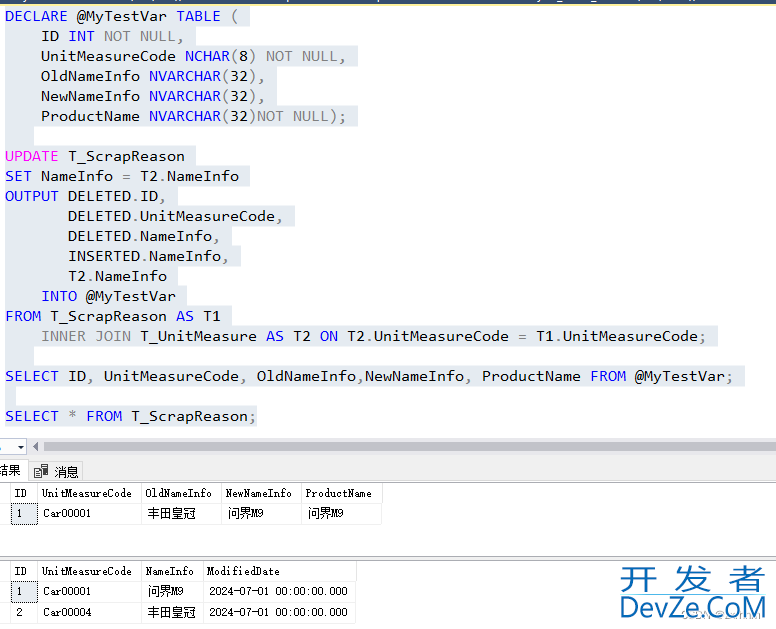Select UnitMeasureCode header in second result grid
Image resolution: width=776 pixels, height=629 pixels.
tap(87, 571)
